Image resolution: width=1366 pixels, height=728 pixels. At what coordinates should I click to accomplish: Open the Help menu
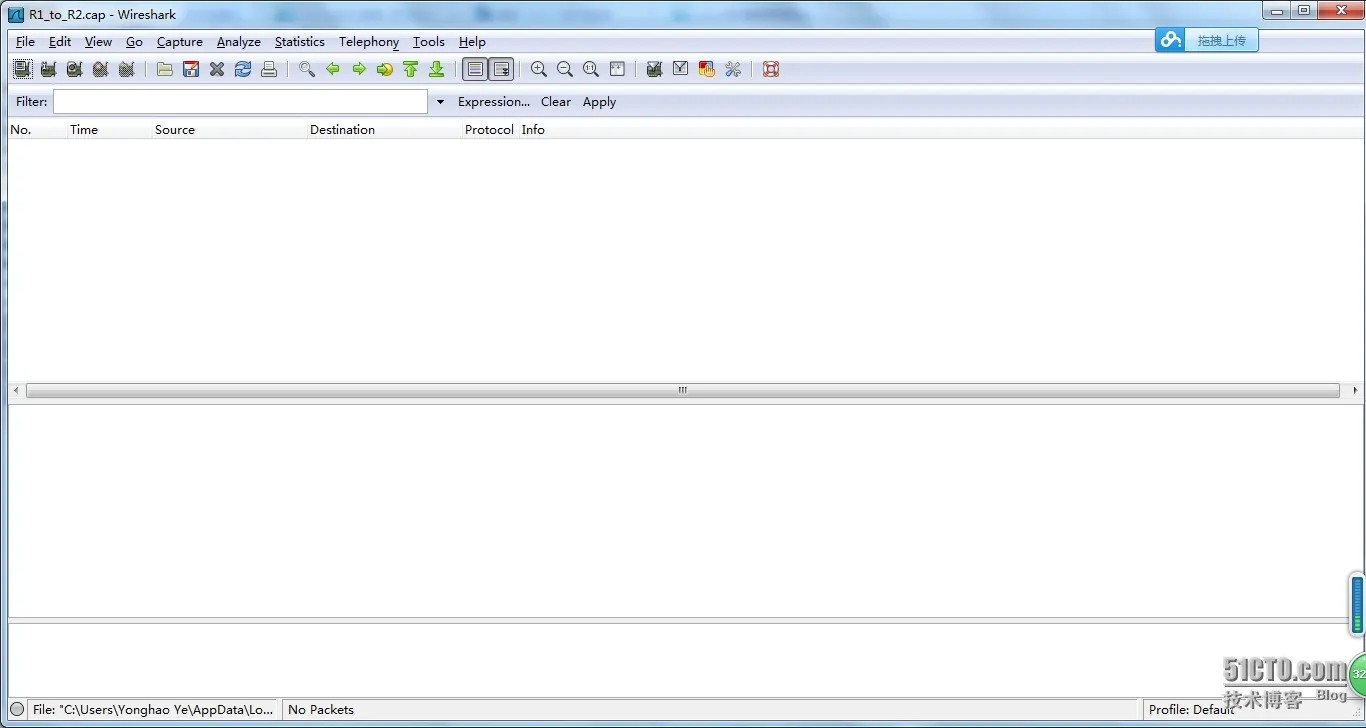click(472, 42)
